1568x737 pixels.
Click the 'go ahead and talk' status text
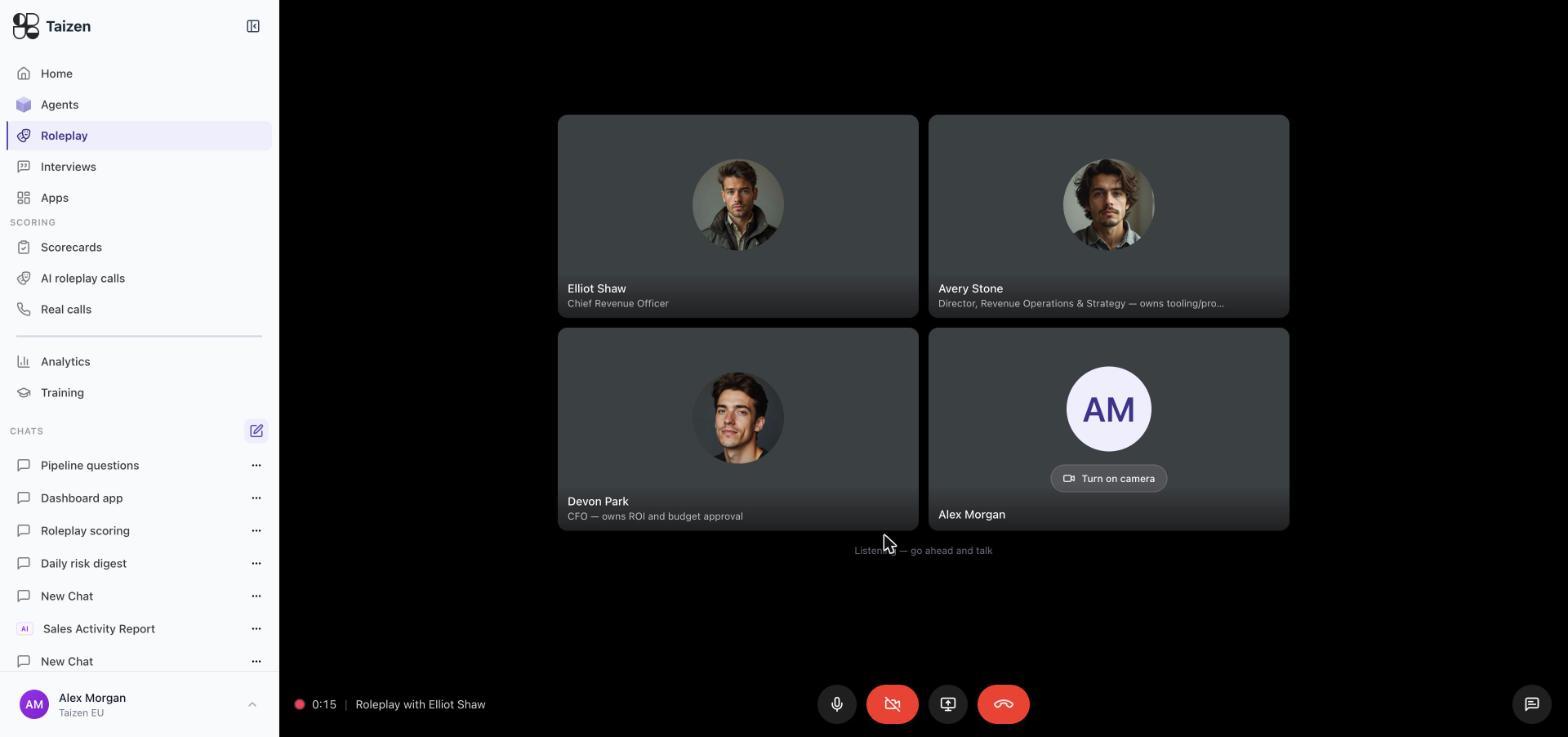click(x=951, y=550)
